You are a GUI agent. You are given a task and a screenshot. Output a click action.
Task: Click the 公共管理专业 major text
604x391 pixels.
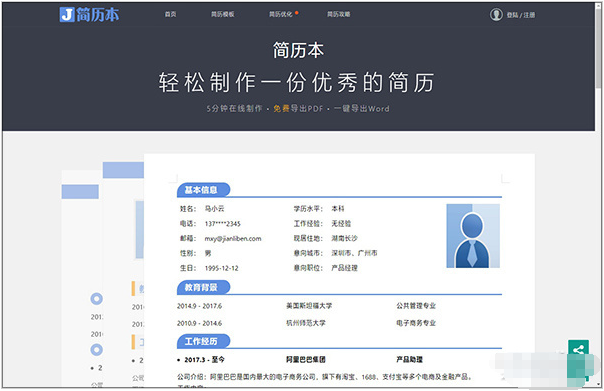[x=416, y=306]
